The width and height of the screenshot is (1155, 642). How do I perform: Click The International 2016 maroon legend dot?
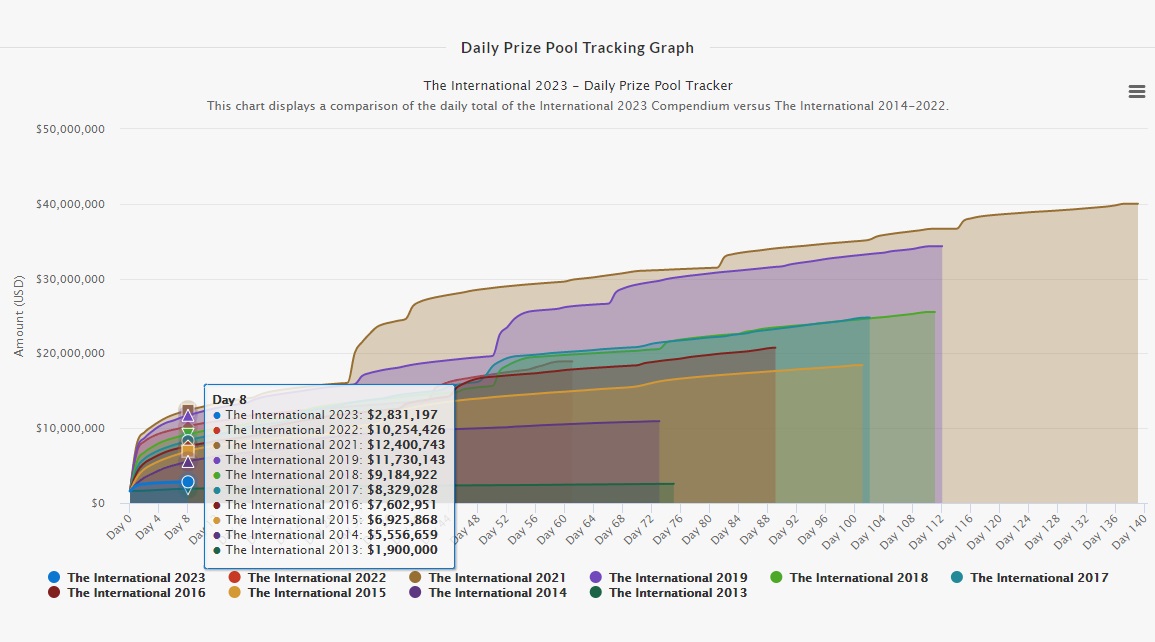coord(54,593)
